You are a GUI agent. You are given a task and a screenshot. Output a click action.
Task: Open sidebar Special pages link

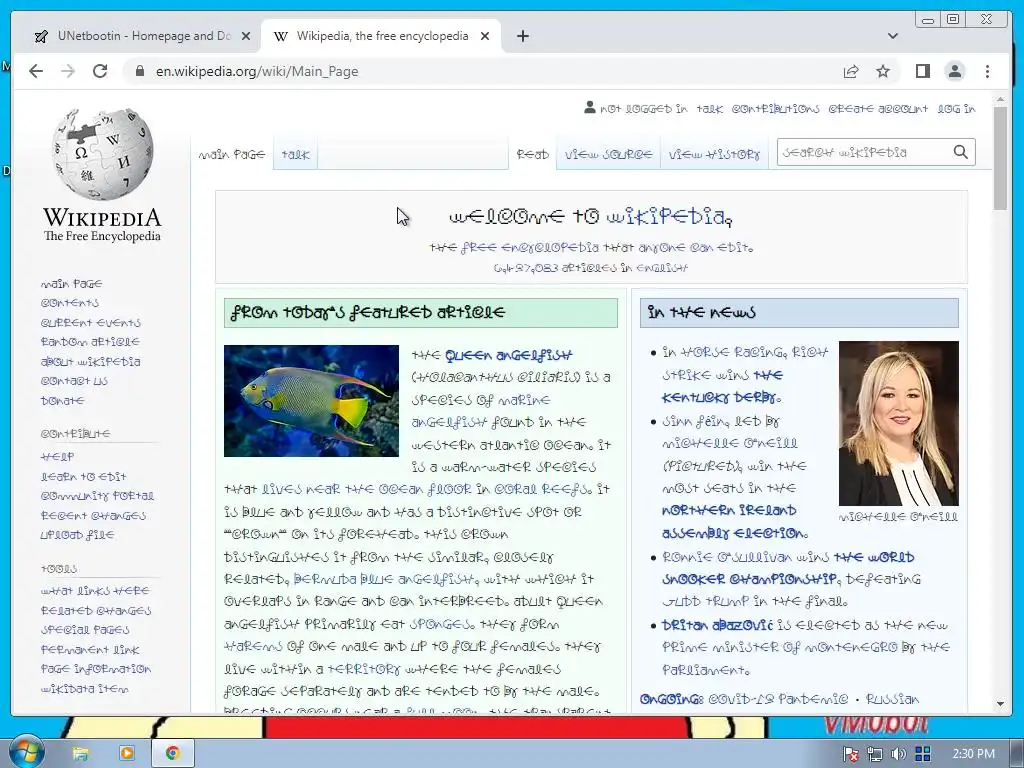pos(85,630)
